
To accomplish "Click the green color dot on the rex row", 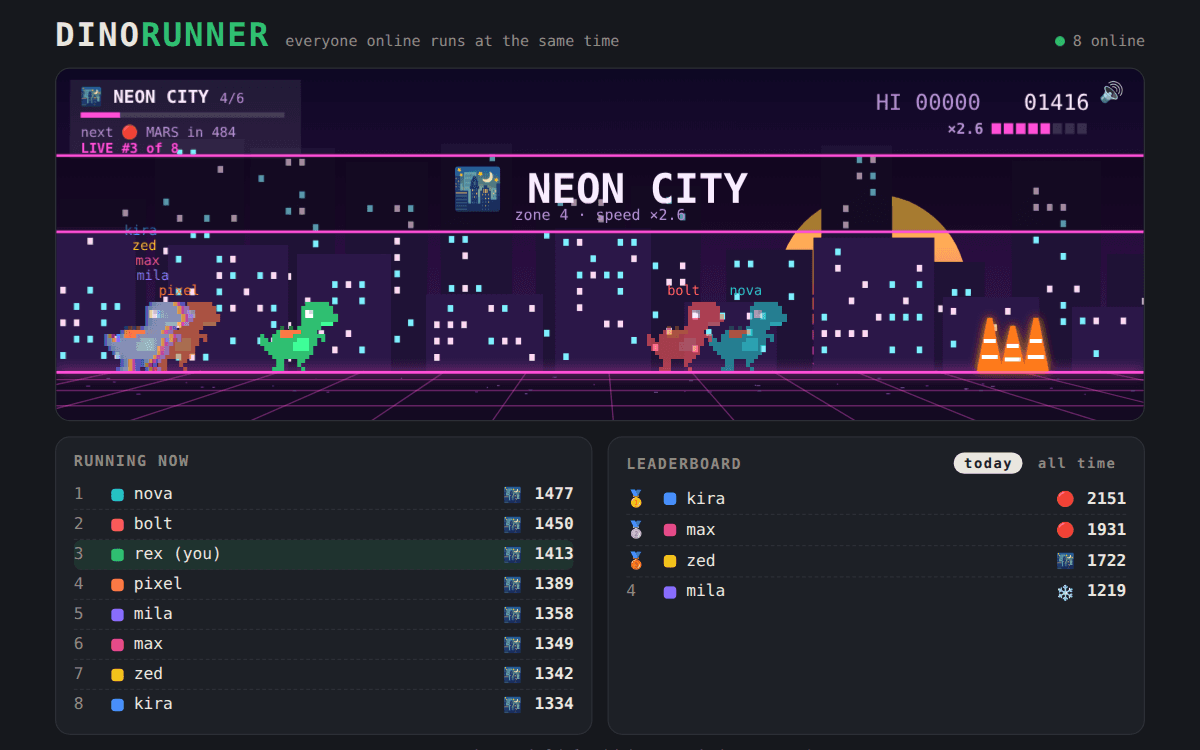I will coord(117,554).
